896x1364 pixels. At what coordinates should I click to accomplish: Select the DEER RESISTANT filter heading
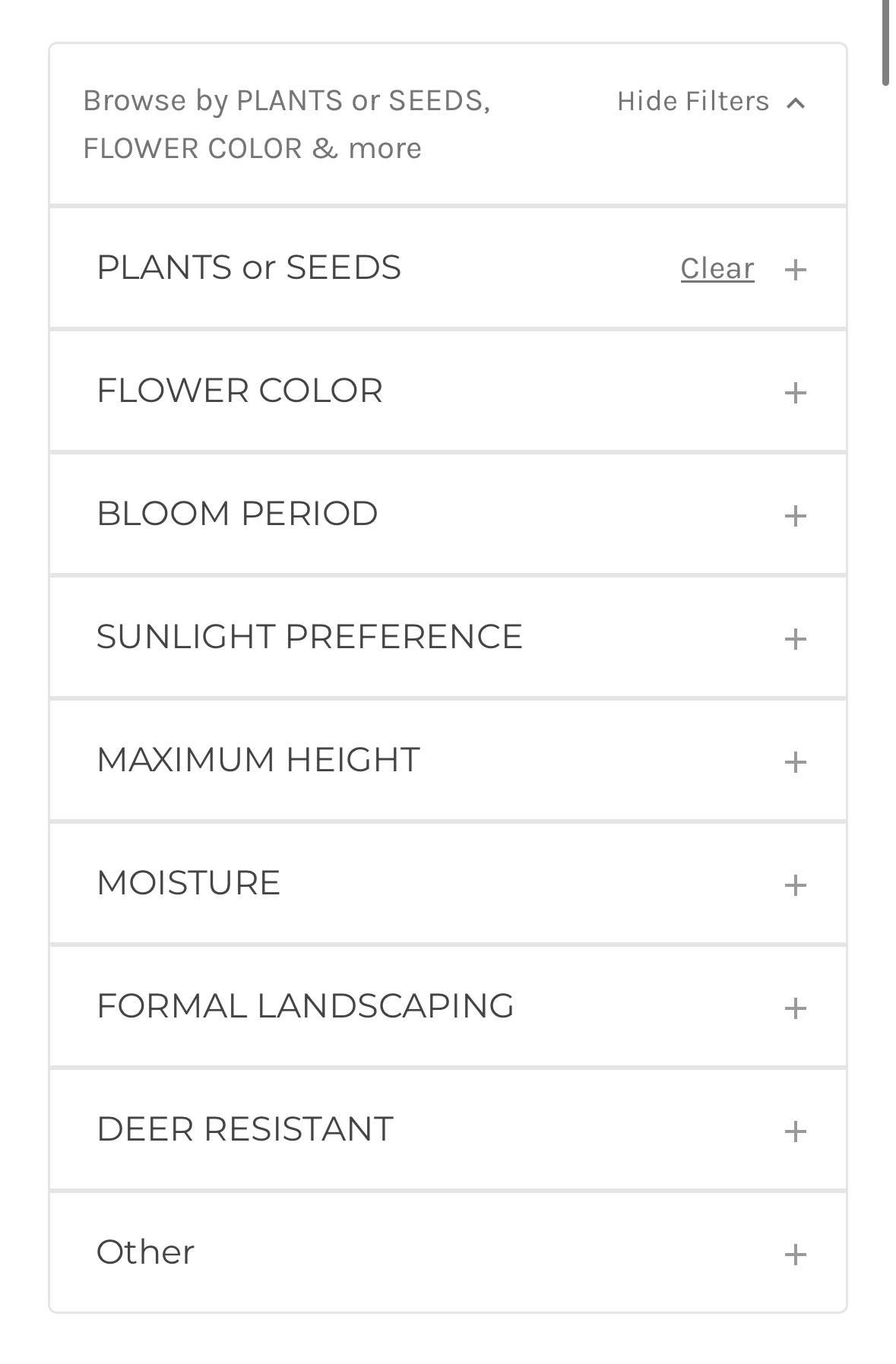(x=245, y=1129)
